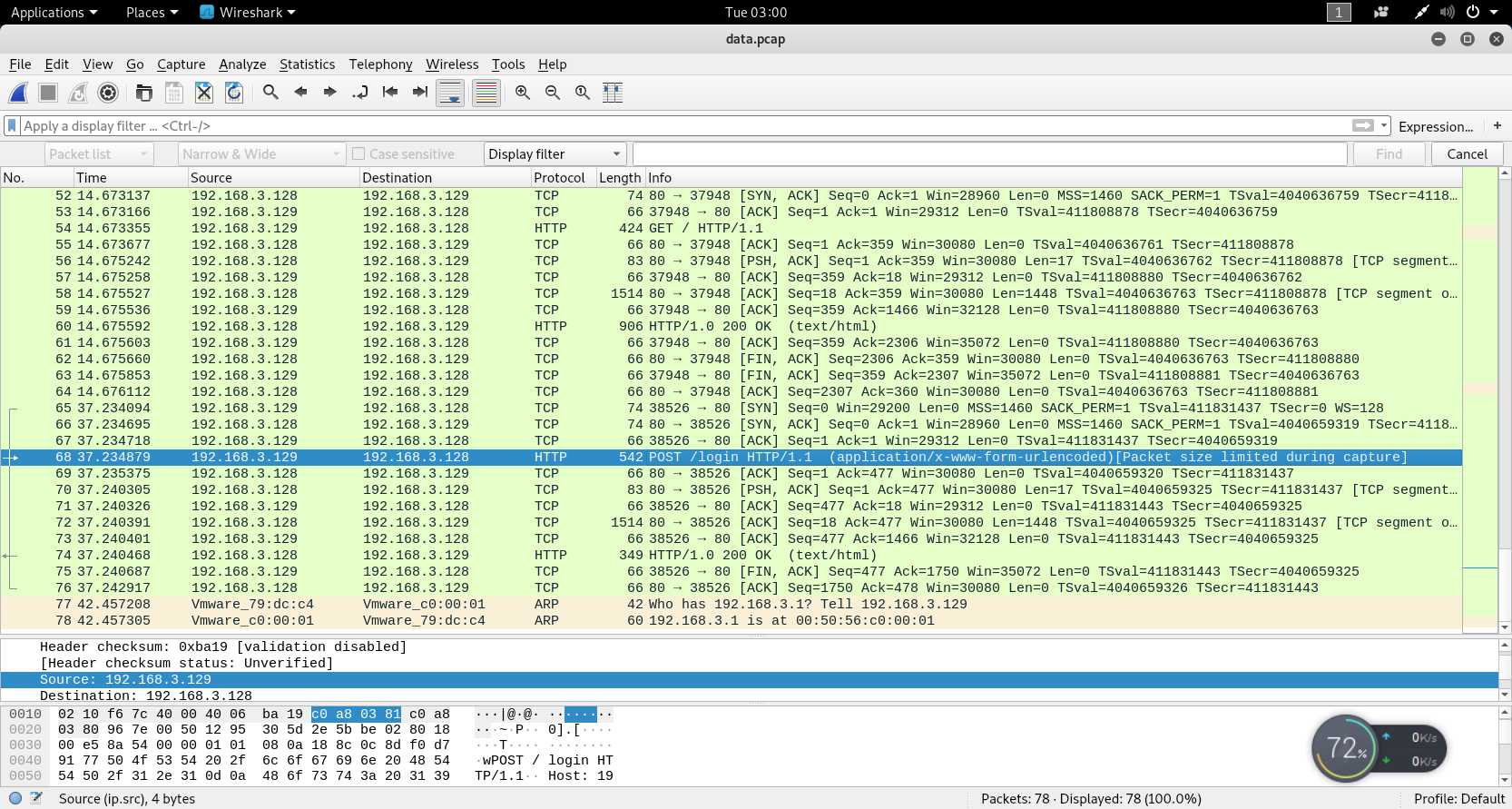Go forward in packet history arrow
1512x809 pixels.
330,93
